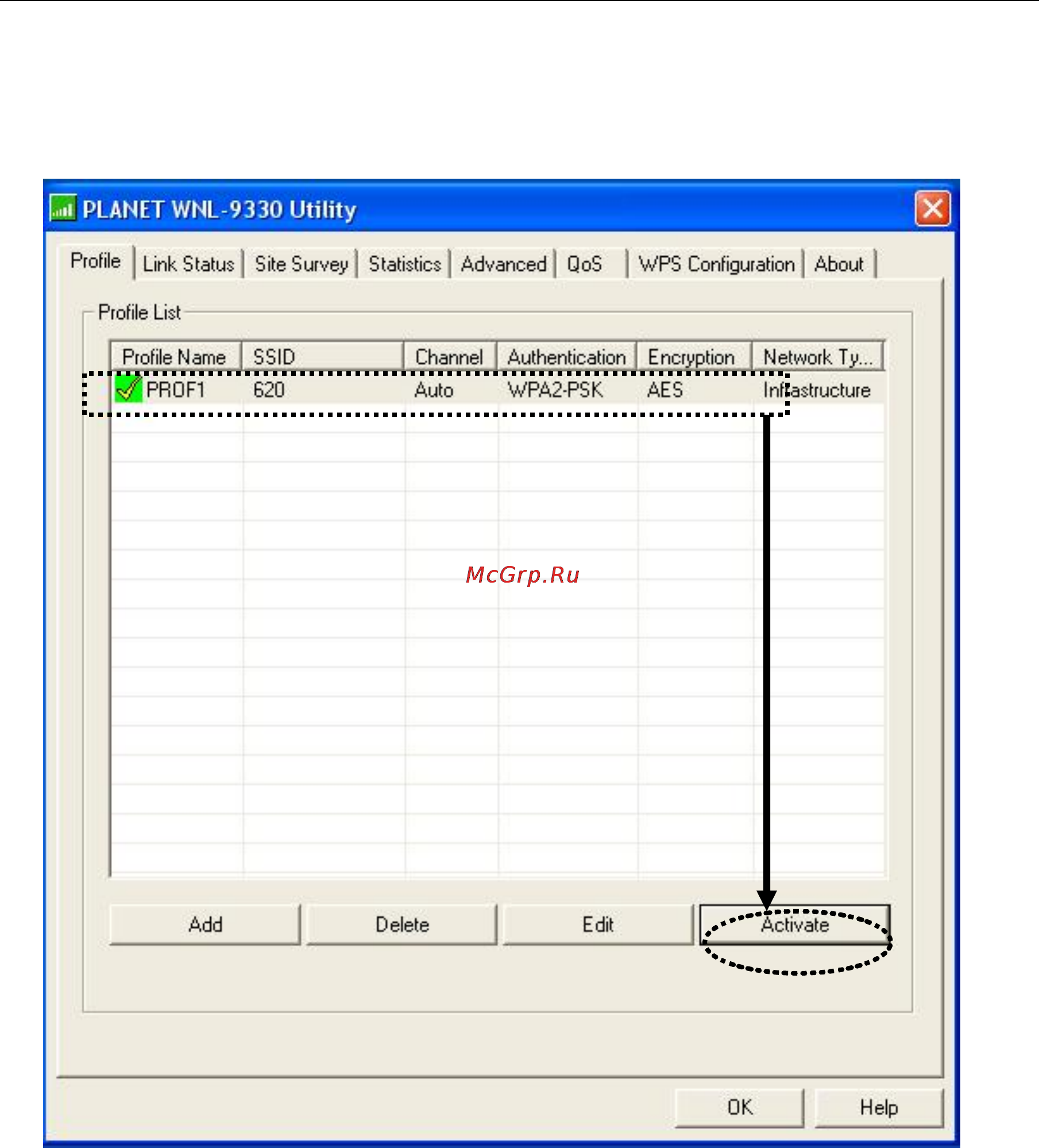Screen dimensions: 1039x1148
Task: Click the PLANET utility signal icon in title bar
Action: 63,208
